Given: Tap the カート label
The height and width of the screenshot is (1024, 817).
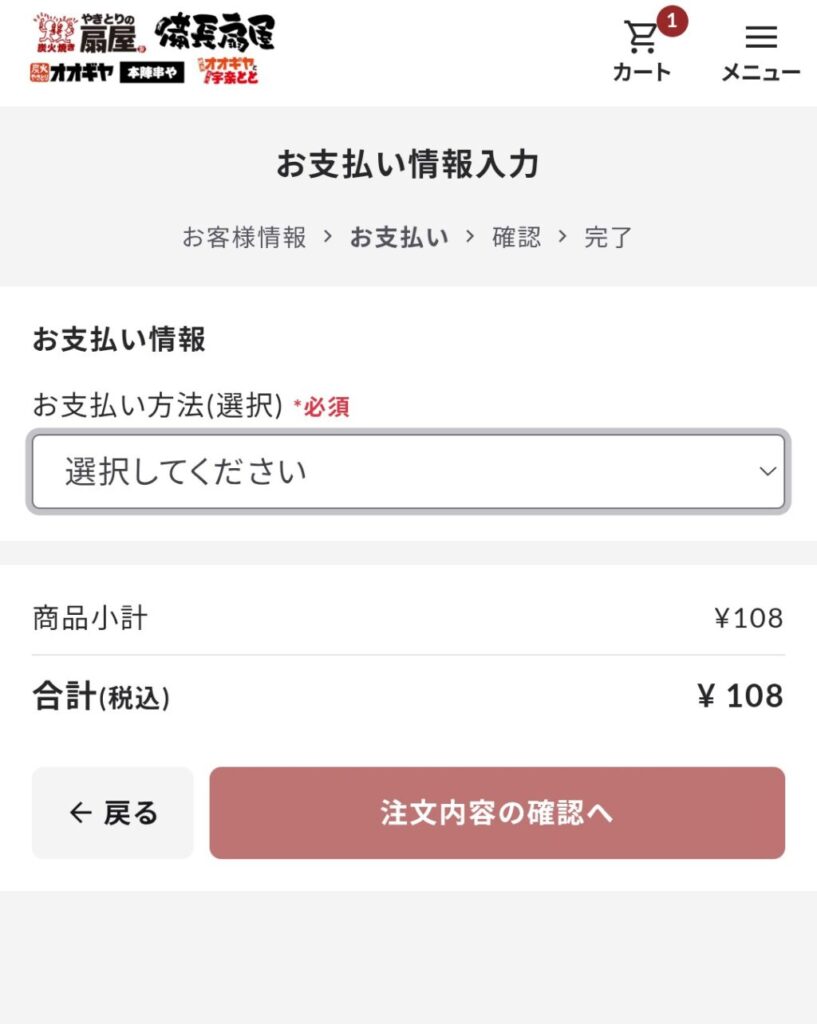Looking at the screenshot, I should [x=641, y=72].
